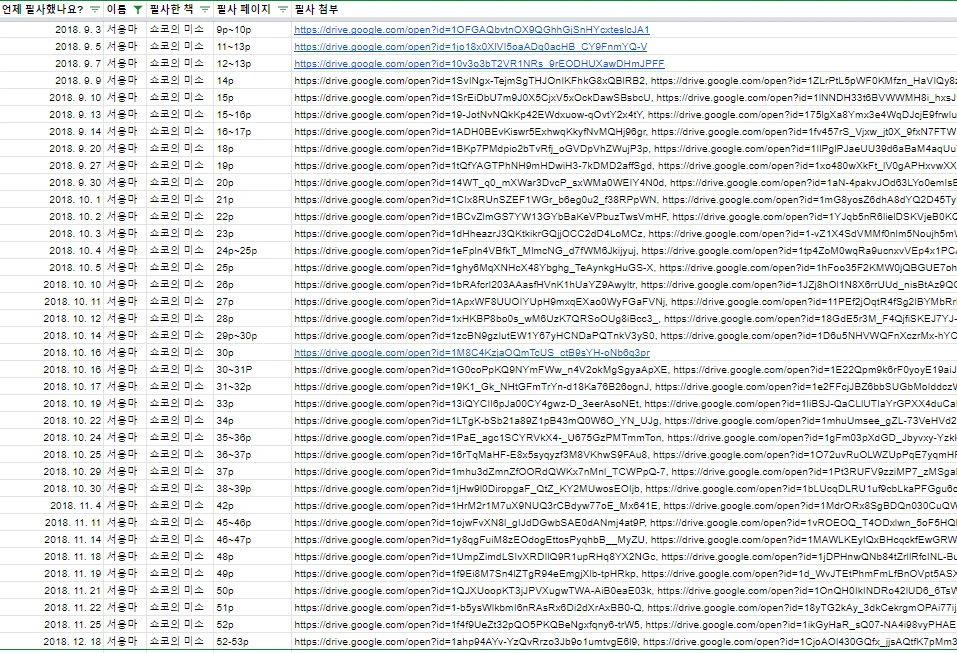Select attachment URL cell in 42p row

tap(624, 506)
